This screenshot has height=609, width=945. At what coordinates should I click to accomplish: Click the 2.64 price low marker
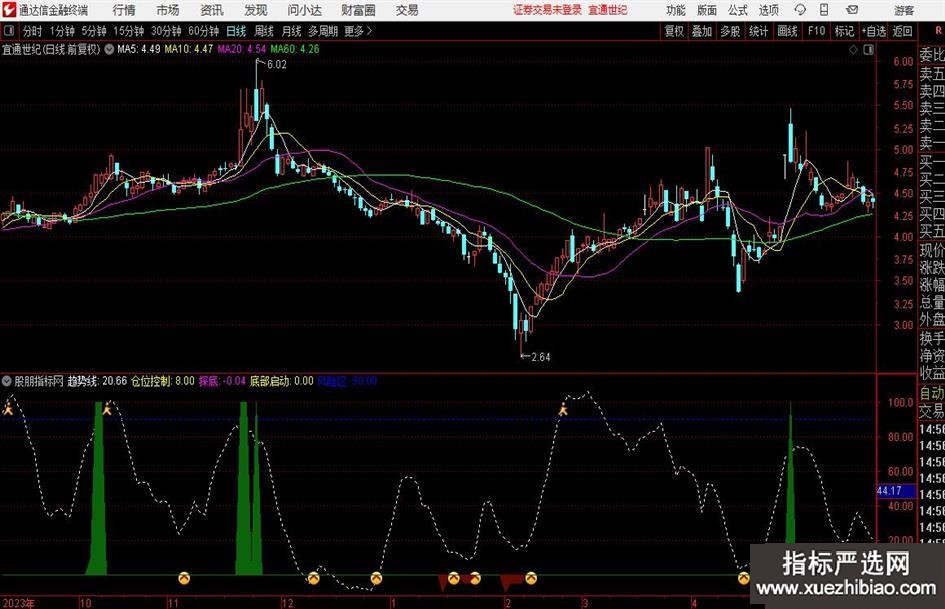[540, 357]
